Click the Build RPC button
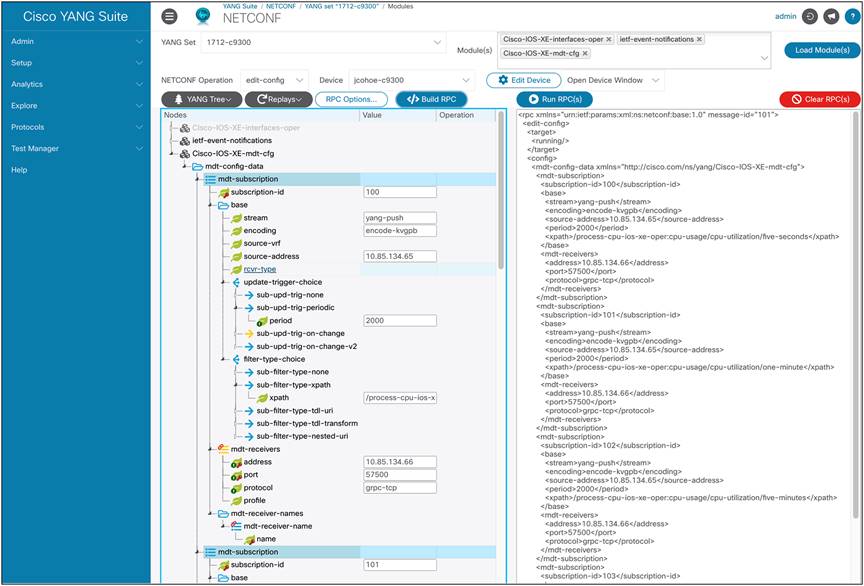This screenshot has width=864, height=586. coord(431,99)
